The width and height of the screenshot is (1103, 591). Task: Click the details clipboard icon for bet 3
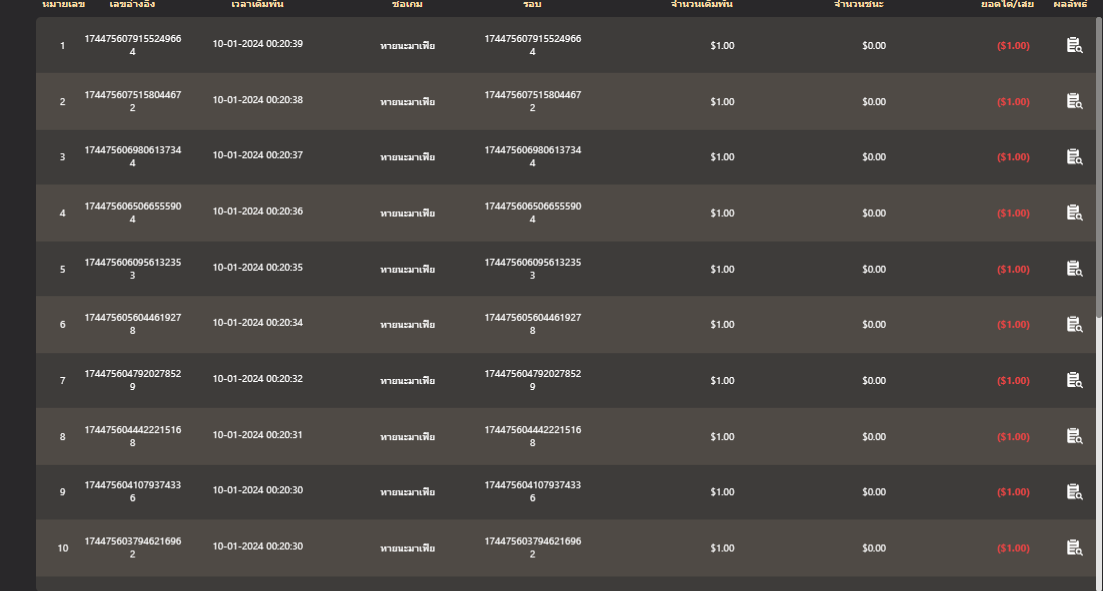click(1075, 157)
